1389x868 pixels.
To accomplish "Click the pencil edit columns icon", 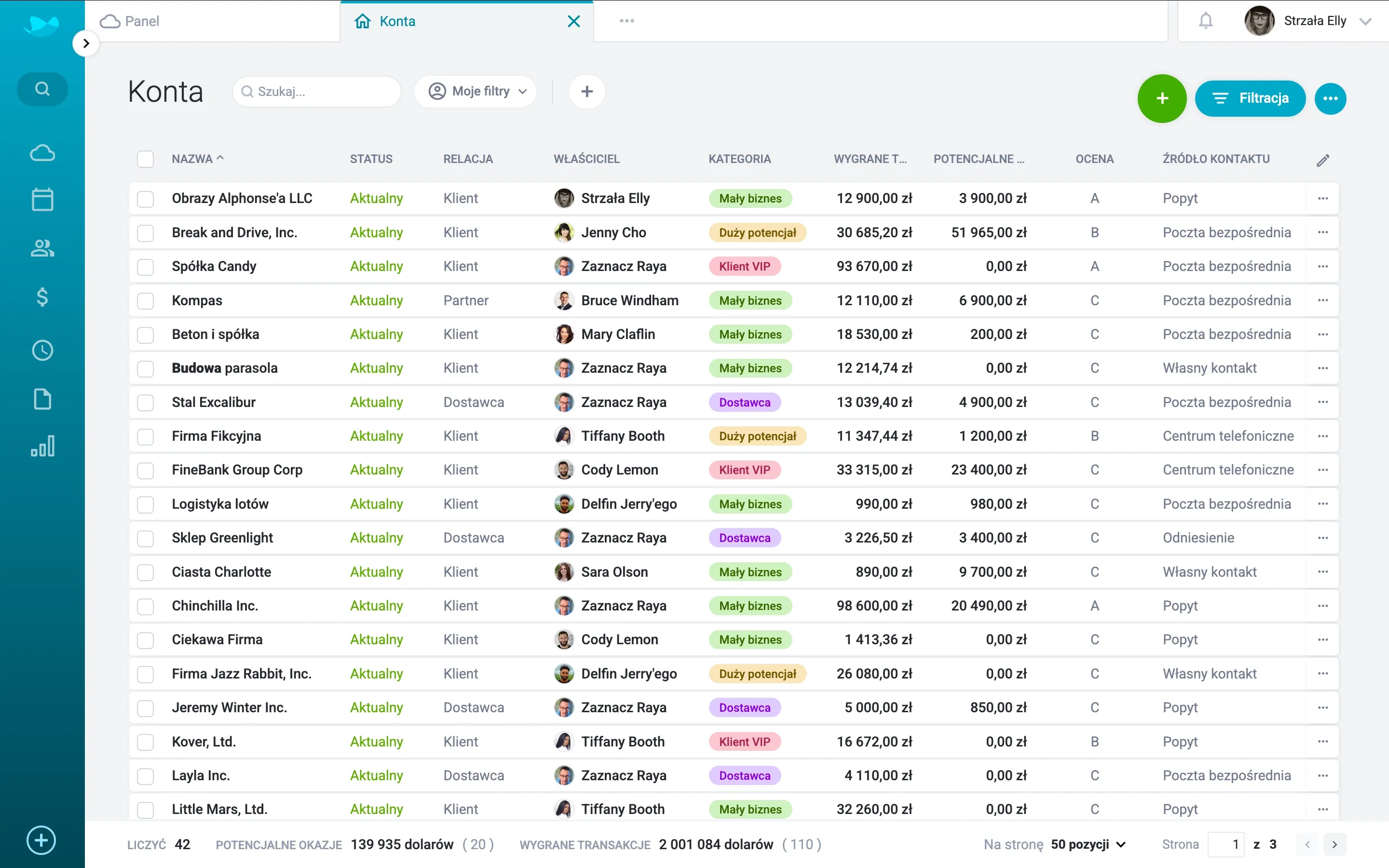I will [x=1322, y=160].
